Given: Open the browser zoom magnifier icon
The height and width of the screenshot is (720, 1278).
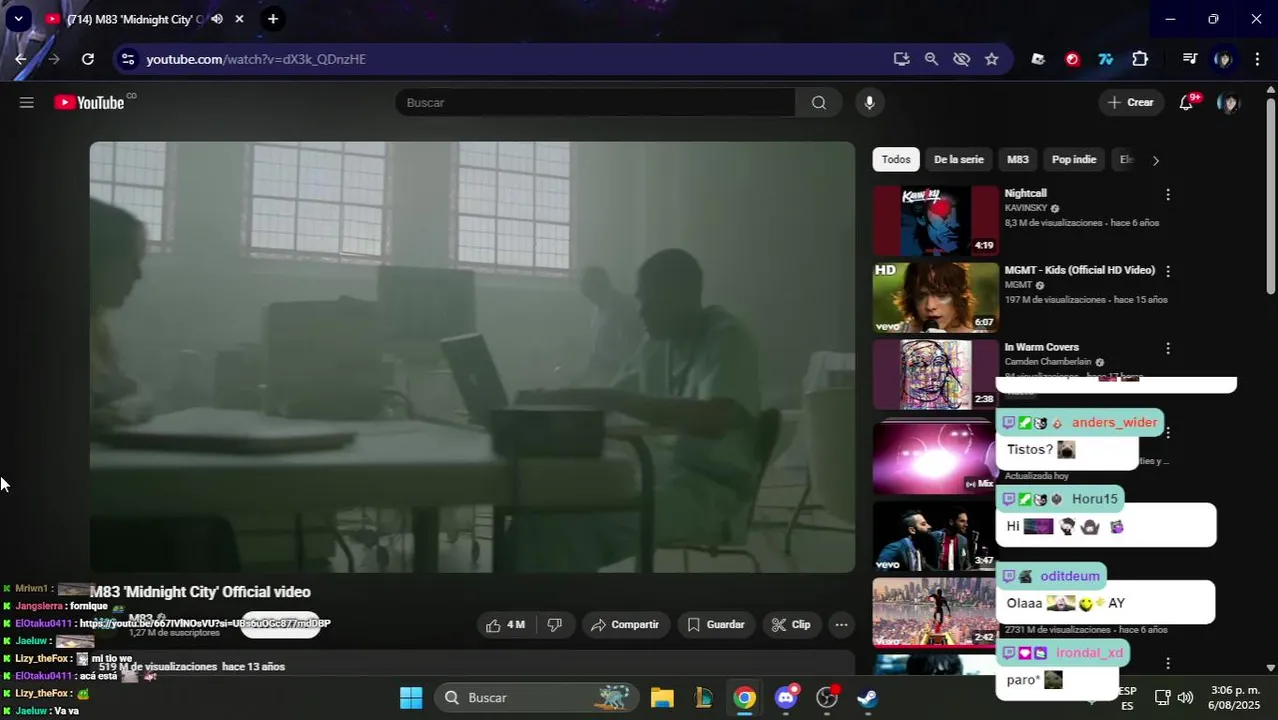Looking at the screenshot, I should (931, 59).
